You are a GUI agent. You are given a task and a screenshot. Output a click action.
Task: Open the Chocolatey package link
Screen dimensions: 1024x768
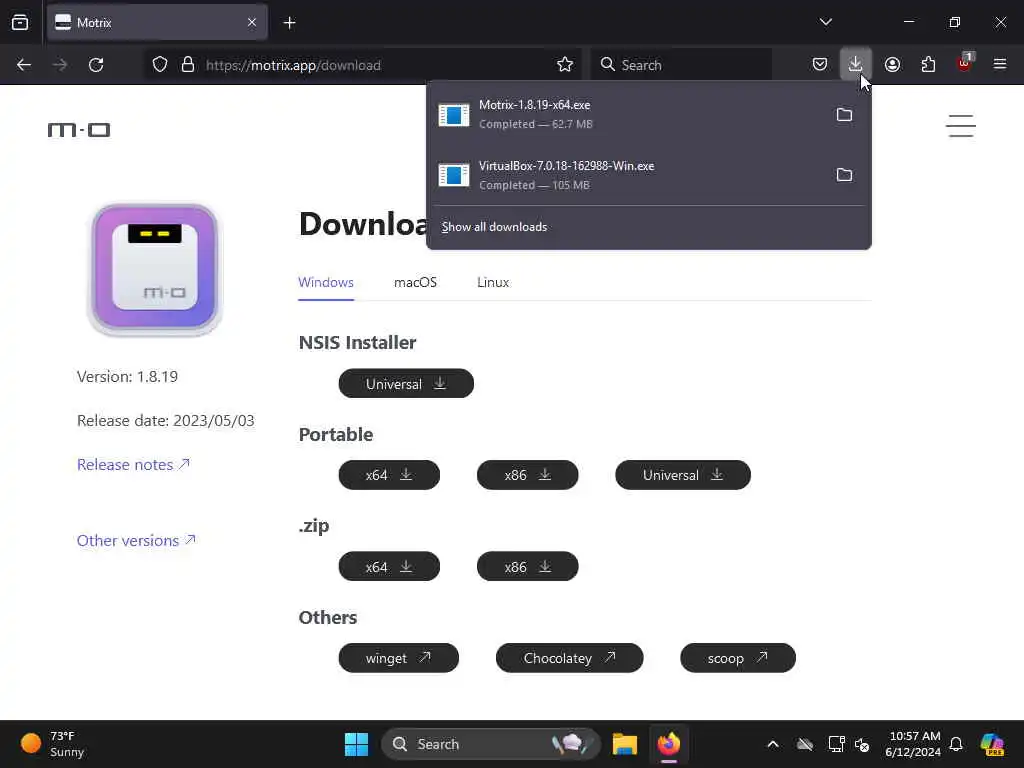click(x=569, y=658)
